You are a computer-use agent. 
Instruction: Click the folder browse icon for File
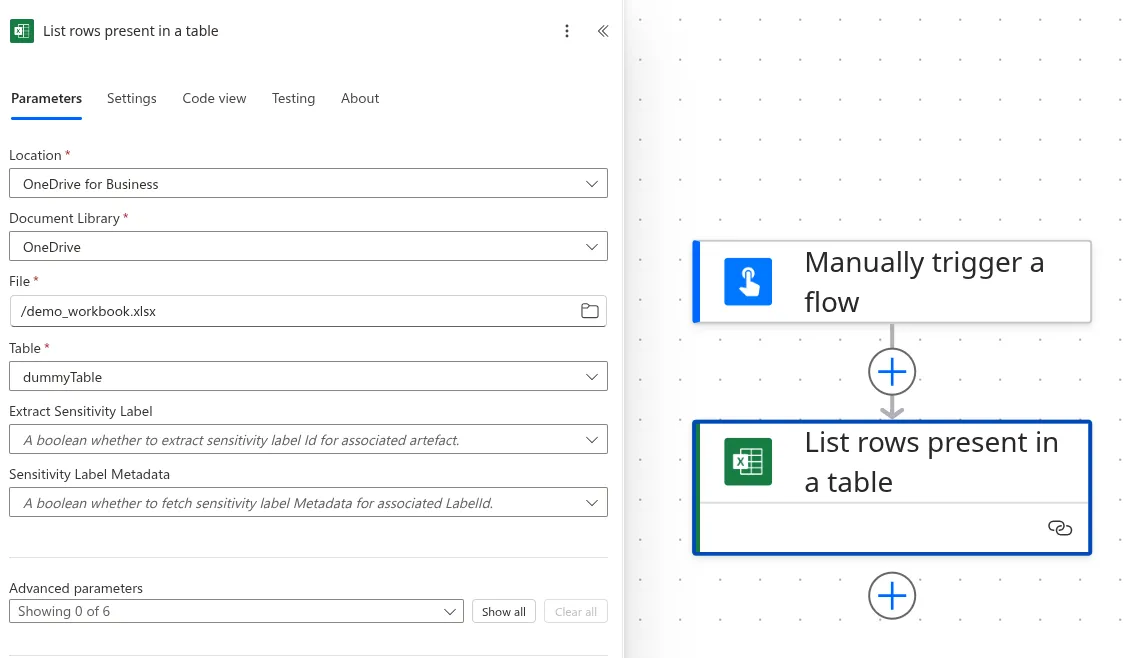click(x=589, y=311)
